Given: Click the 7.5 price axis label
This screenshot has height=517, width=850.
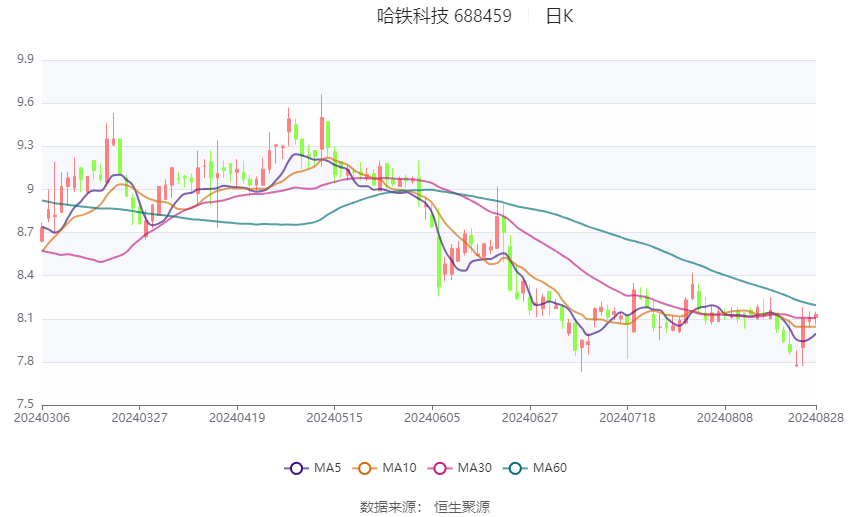Looking at the screenshot, I should (25, 404).
